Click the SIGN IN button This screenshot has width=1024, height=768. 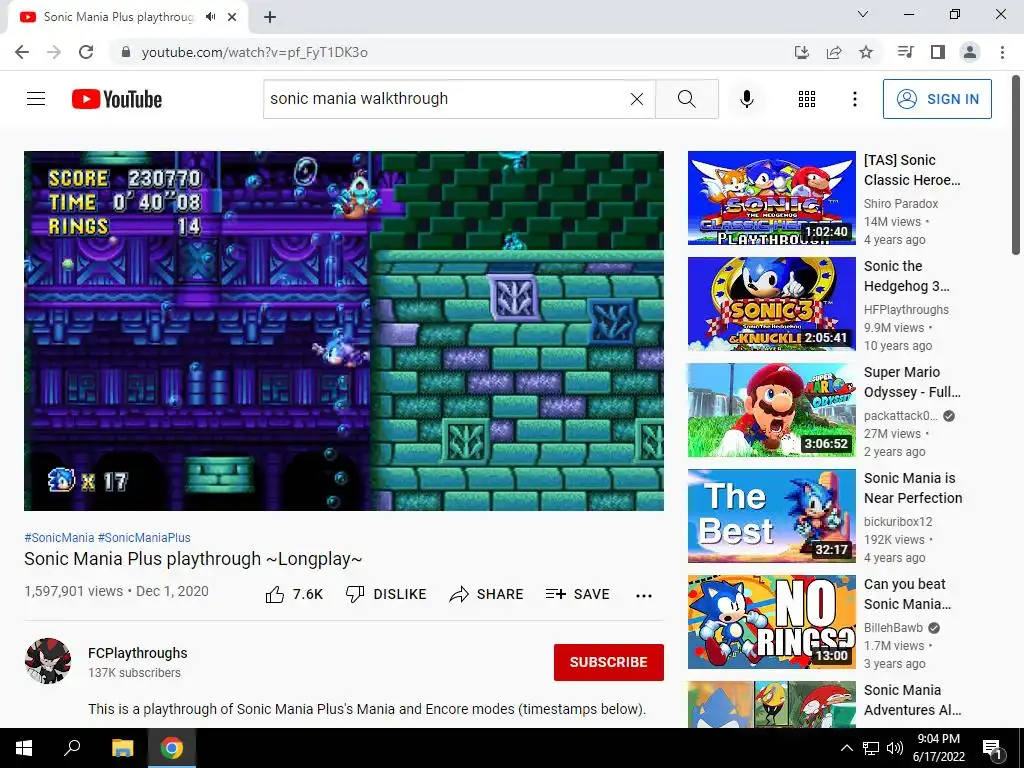(x=937, y=99)
